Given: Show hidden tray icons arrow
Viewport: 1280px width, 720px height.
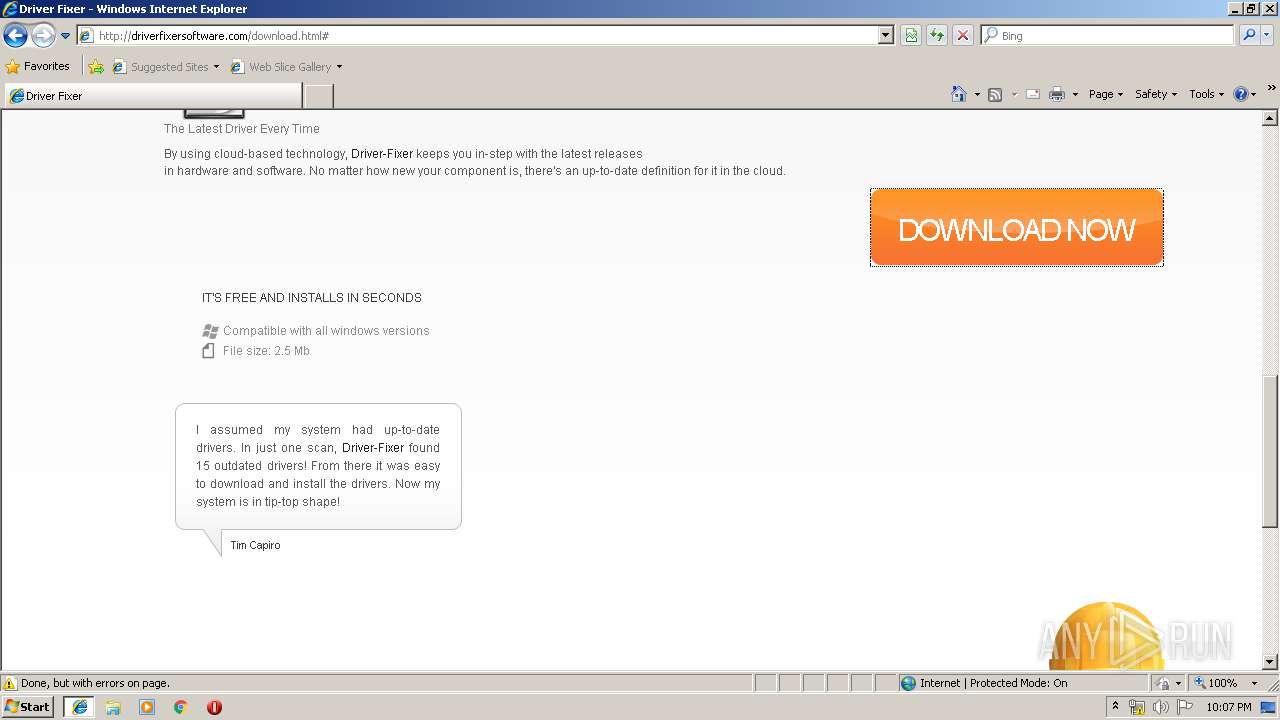Looking at the screenshot, I should click(x=1115, y=707).
